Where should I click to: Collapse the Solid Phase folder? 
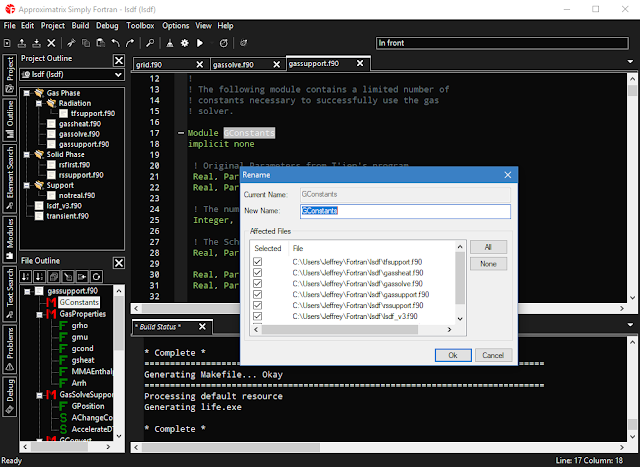coord(27,154)
